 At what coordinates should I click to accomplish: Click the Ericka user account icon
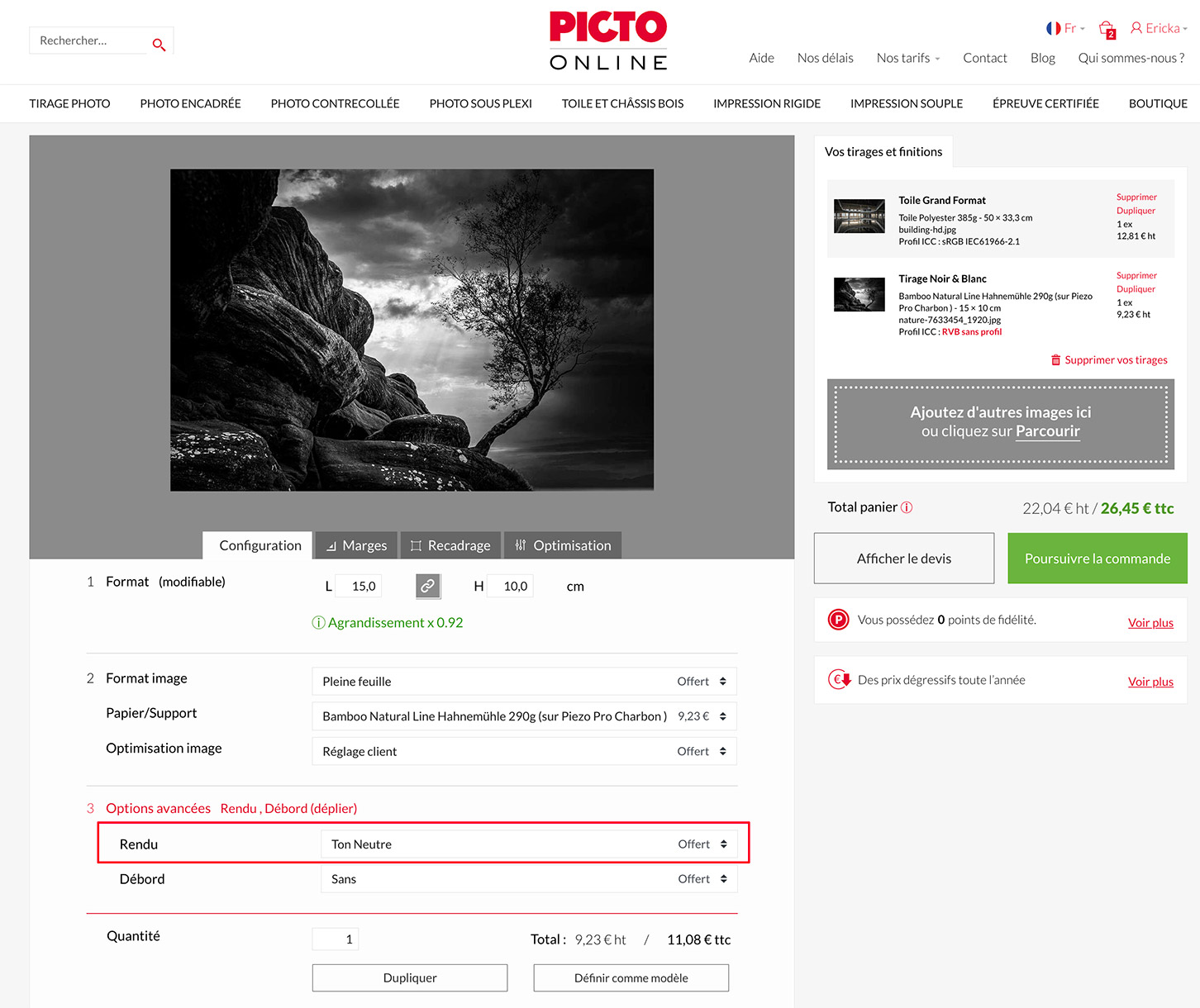tap(1136, 28)
